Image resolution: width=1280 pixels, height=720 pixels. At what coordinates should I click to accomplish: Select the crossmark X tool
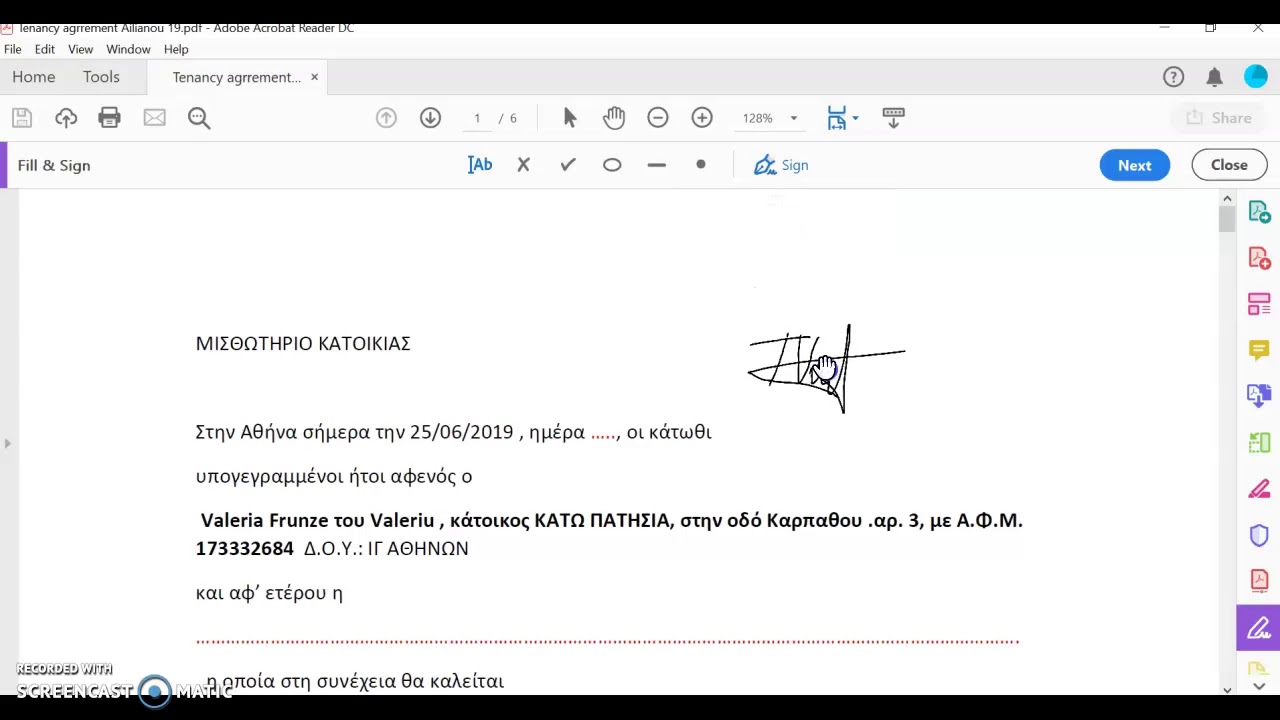coord(523,165)
